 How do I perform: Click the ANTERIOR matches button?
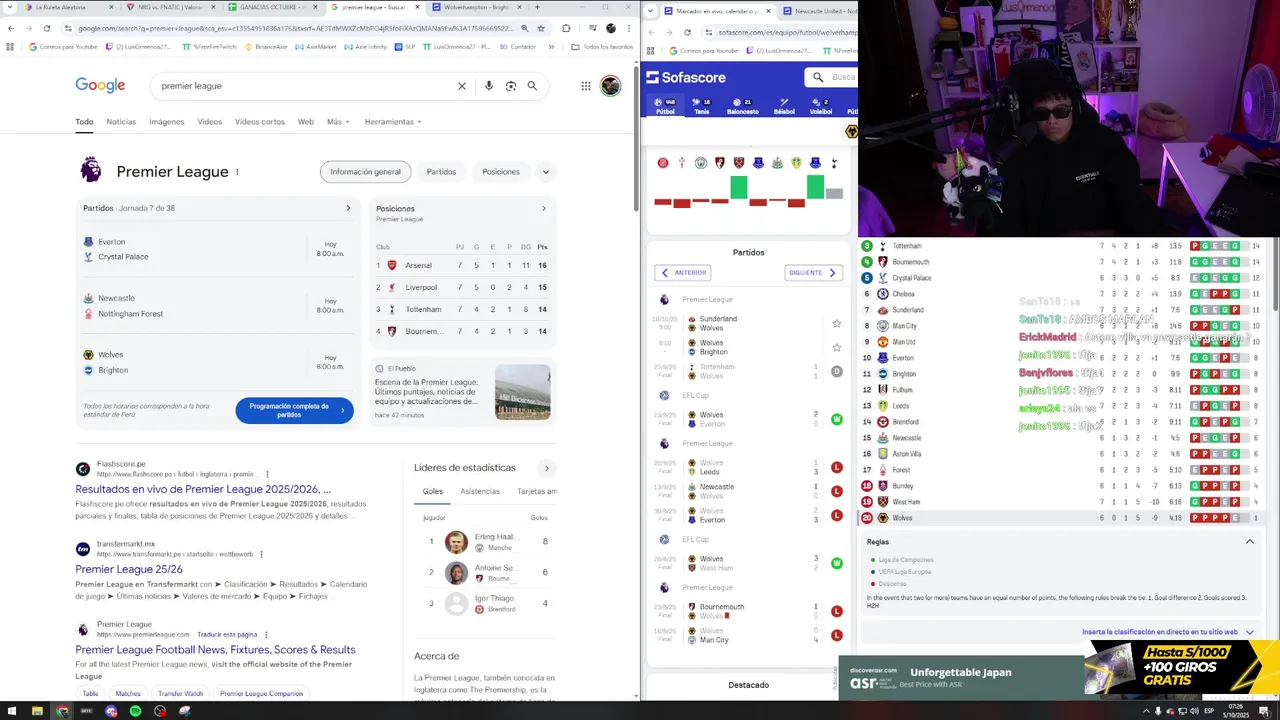point(683,272)
